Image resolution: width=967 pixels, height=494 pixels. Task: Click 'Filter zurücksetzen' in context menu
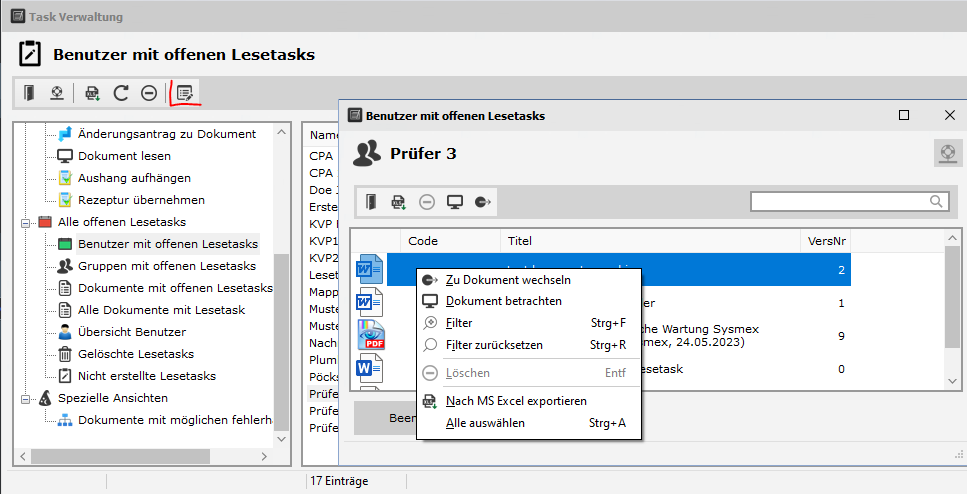[494, 345]
